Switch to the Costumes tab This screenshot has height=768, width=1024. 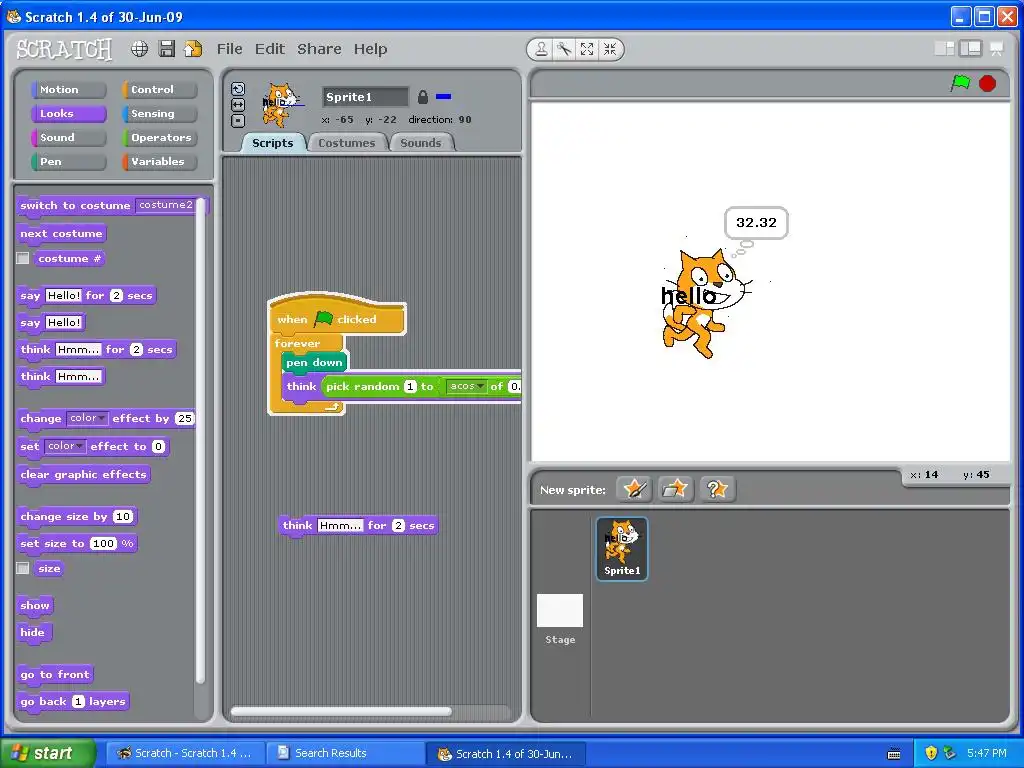click(347, 143)
